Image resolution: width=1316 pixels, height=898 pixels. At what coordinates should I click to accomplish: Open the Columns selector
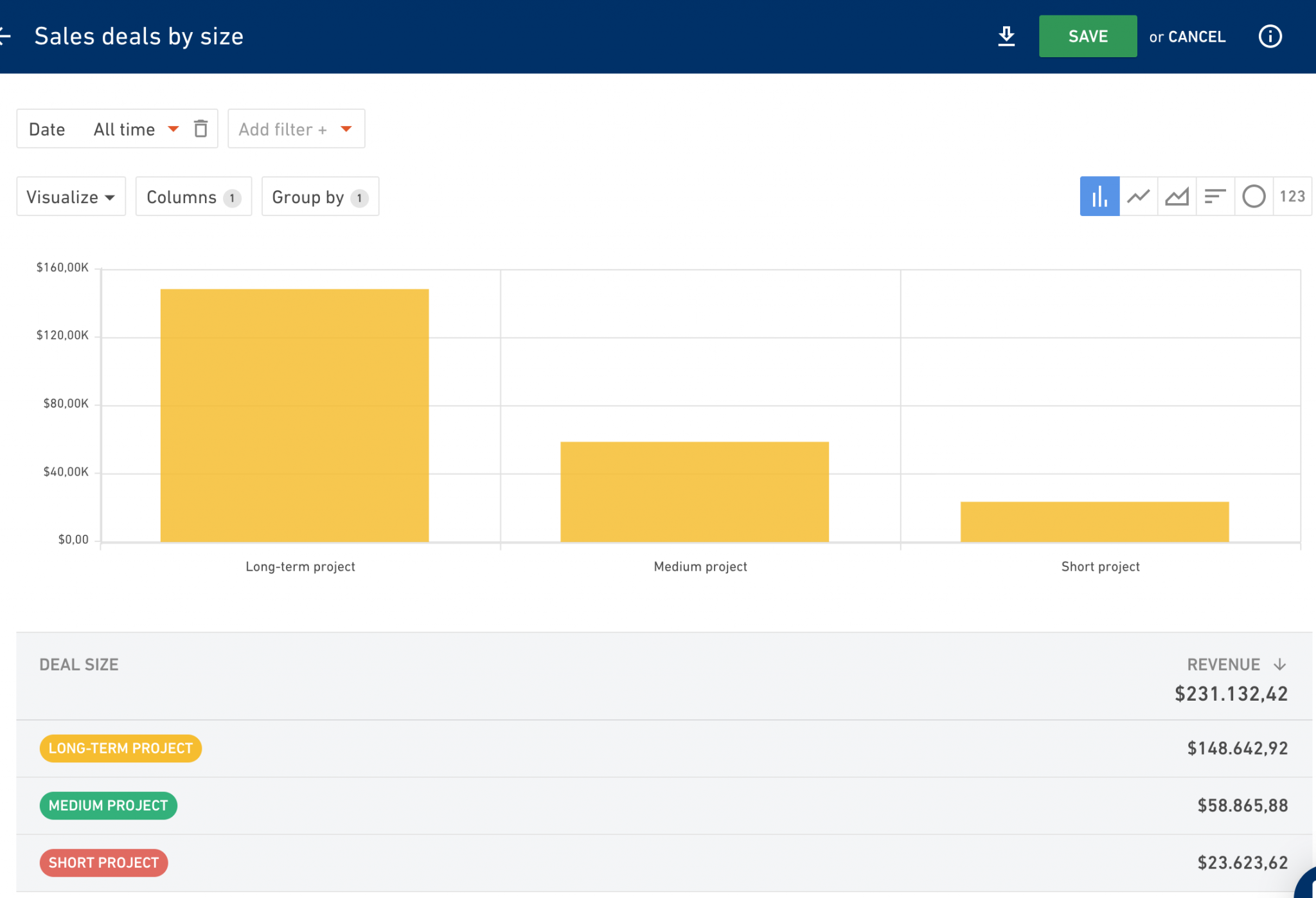(193, 197)
